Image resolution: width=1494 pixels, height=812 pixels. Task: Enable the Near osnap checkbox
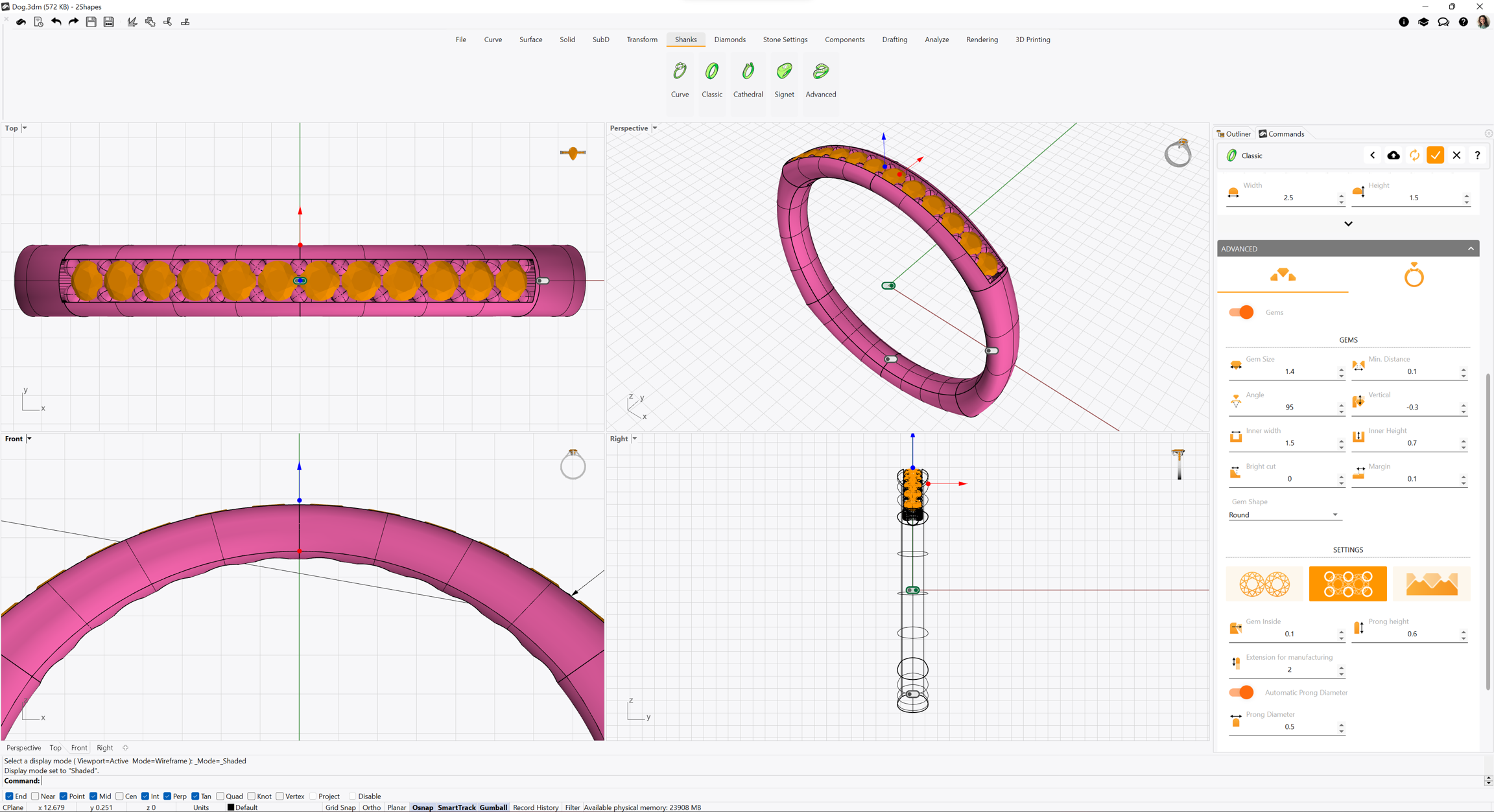(36, 796)
